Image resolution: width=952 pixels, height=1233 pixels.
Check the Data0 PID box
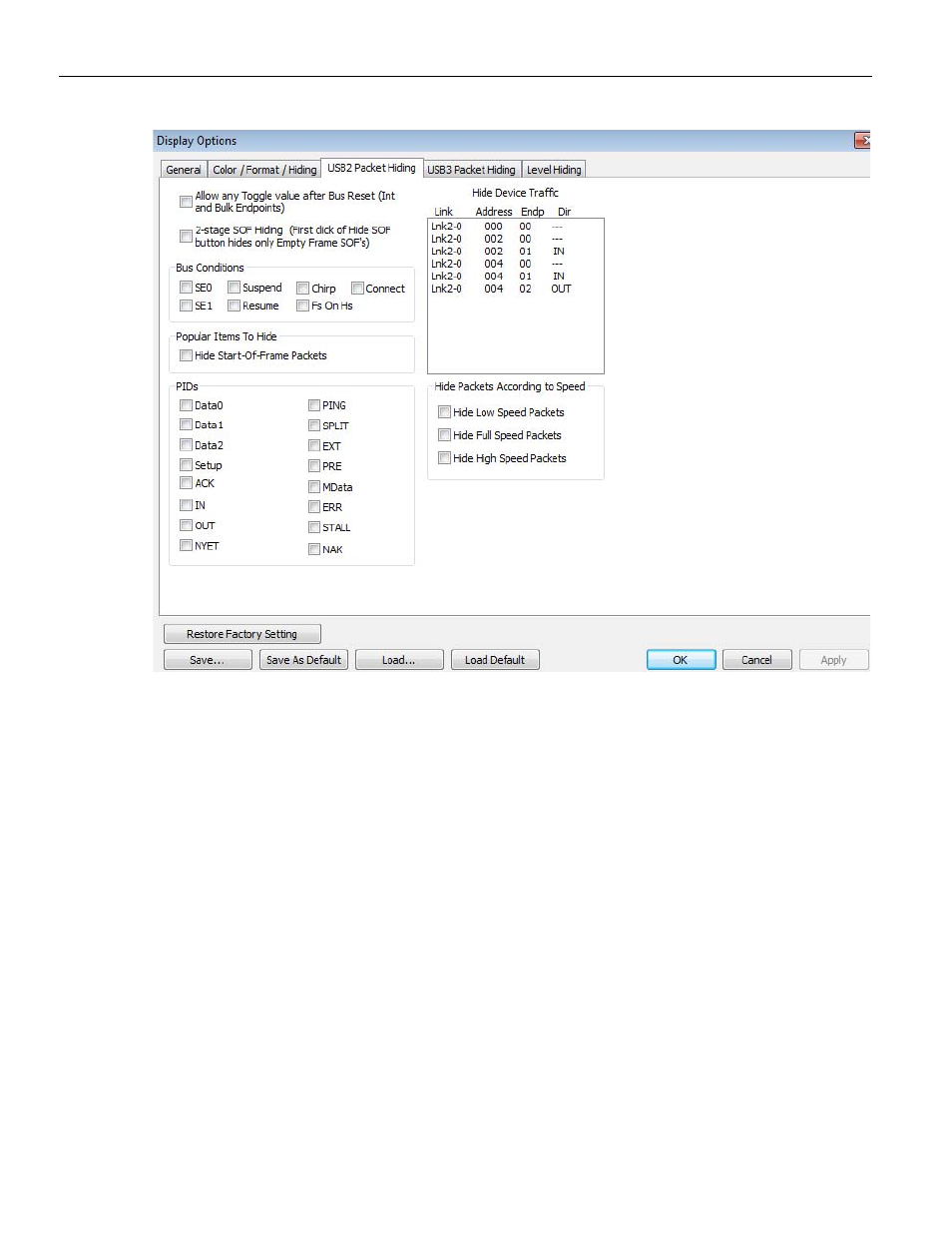(186, 405)
